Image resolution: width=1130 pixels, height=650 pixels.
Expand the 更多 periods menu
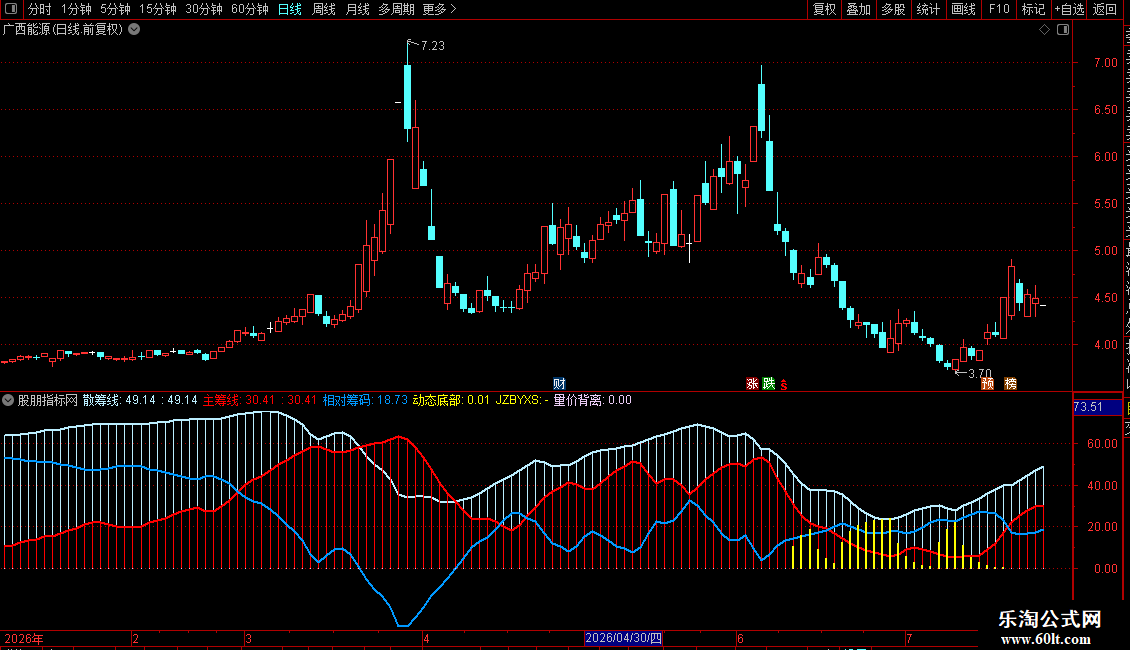[x=439, y=9]
